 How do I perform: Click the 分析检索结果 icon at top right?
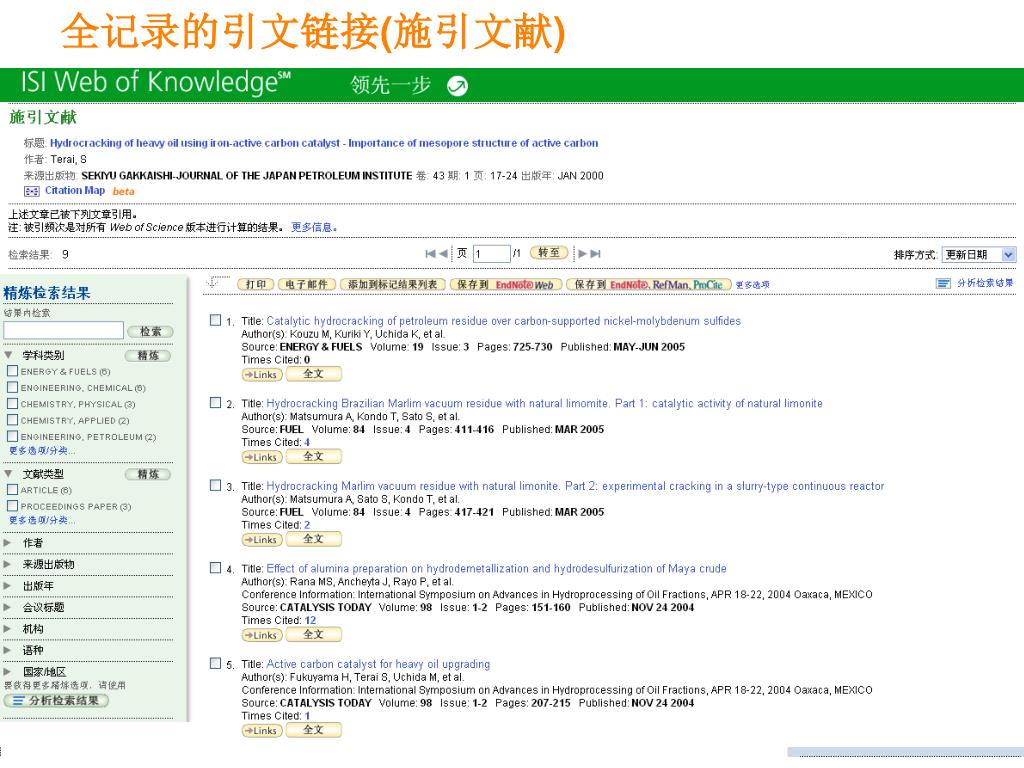click(943, 283)
